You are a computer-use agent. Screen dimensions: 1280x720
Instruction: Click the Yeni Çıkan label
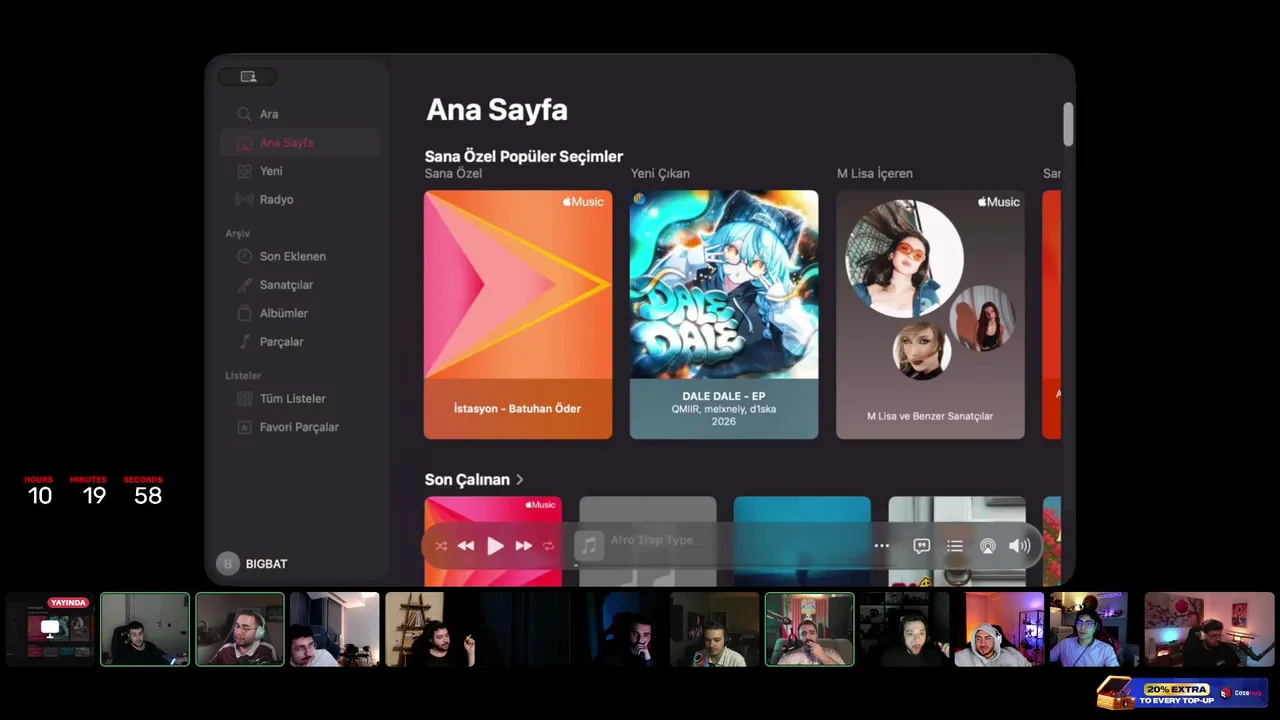coord(660,174)
